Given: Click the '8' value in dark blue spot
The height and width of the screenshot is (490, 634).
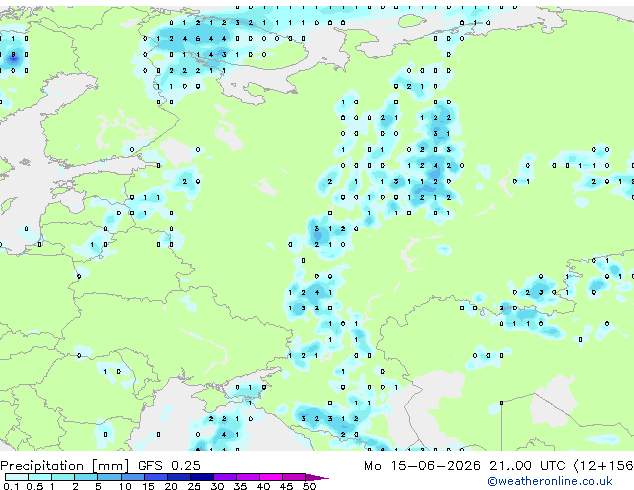Looking at the screenshot, I should pyautogui.click(x=13, y=55).
